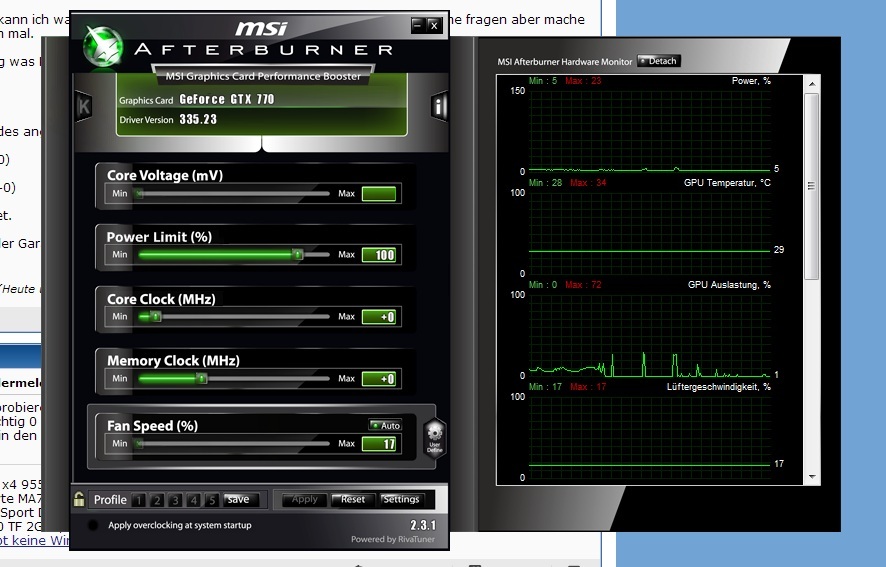Click the Memory Clock slider handle
Image resolution: width=886 pixels, height=567 pixels.
pos(202,379)
